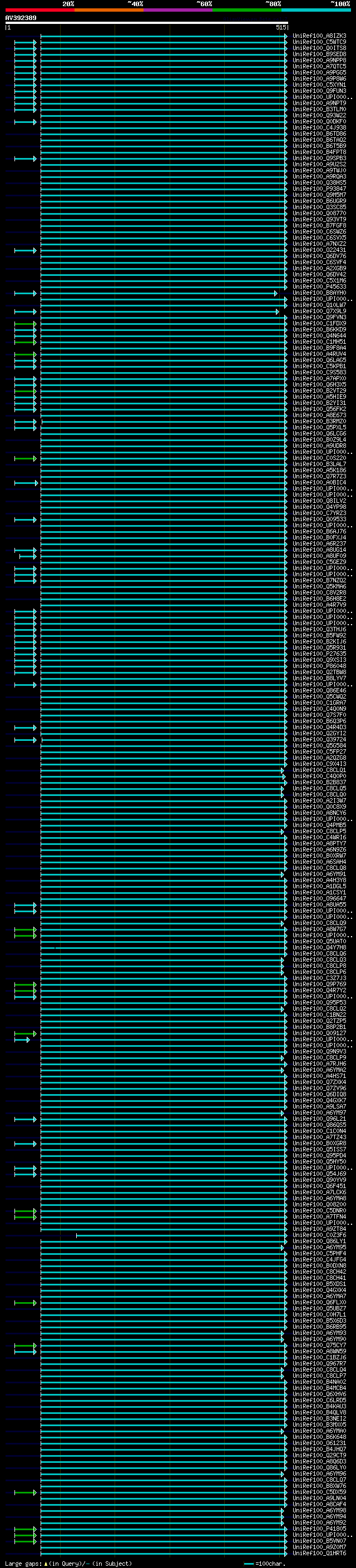
Task: Click the =100char. scale legend
Action: click(x=265, y=1563)
